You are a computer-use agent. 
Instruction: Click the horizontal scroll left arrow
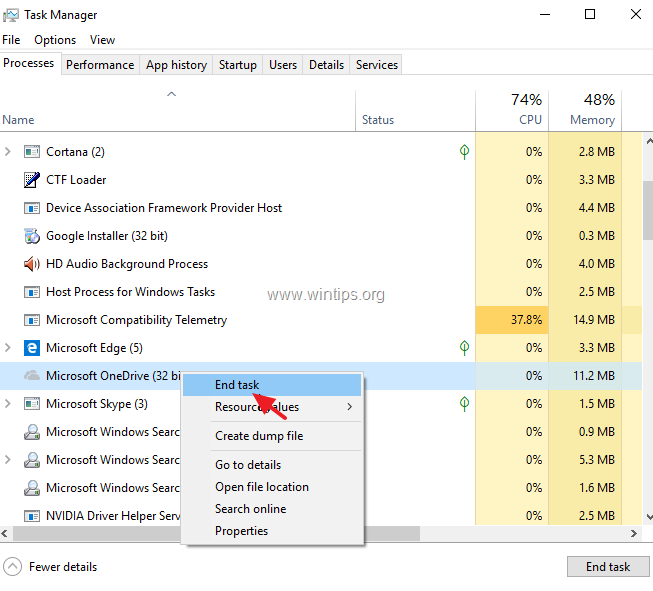pyautogui.click(x=5, y=534)
